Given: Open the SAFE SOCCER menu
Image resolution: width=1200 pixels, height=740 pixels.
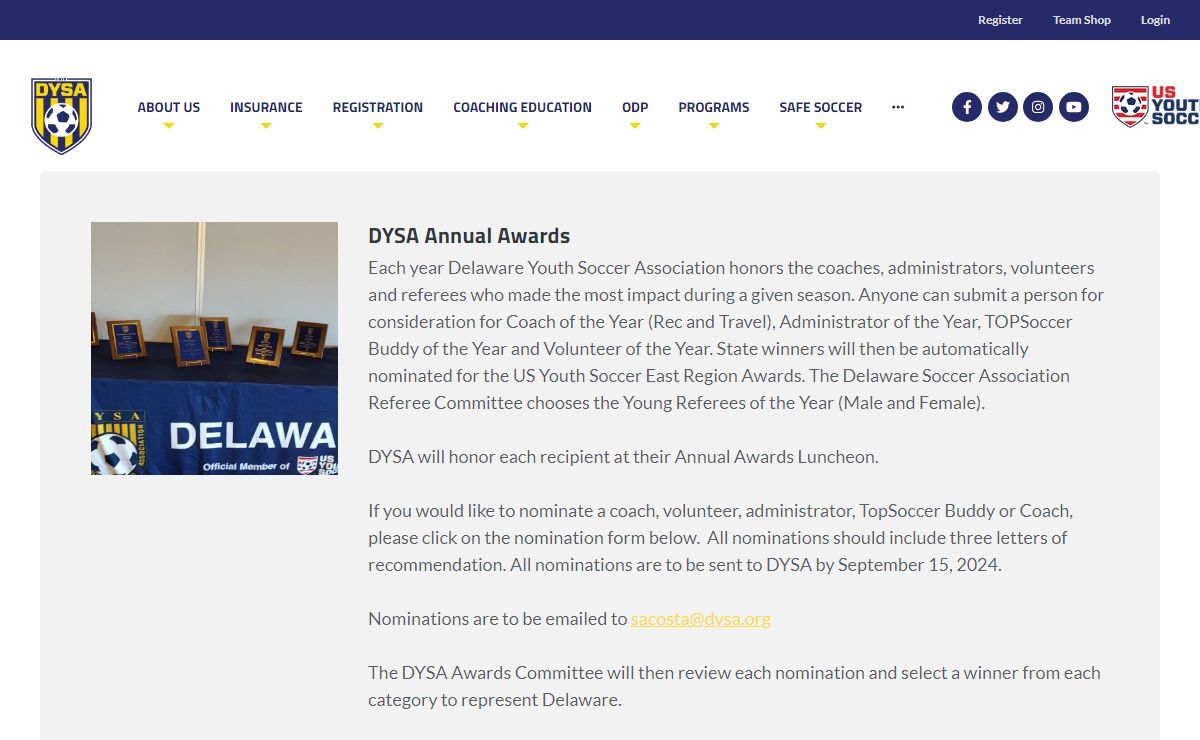Looking at the screenshot, I should coord(821,107).
